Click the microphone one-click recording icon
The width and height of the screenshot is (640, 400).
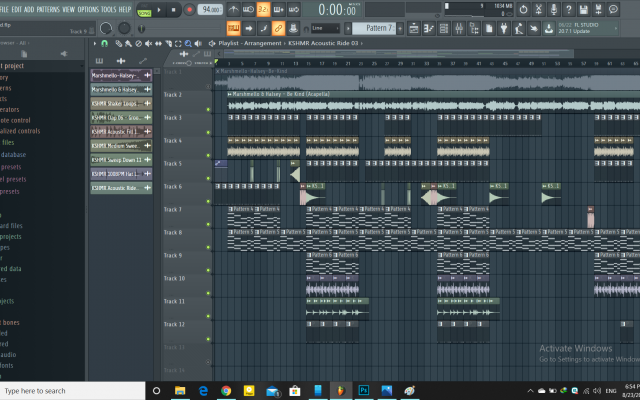pyautogui.click(x=553, y=9)
